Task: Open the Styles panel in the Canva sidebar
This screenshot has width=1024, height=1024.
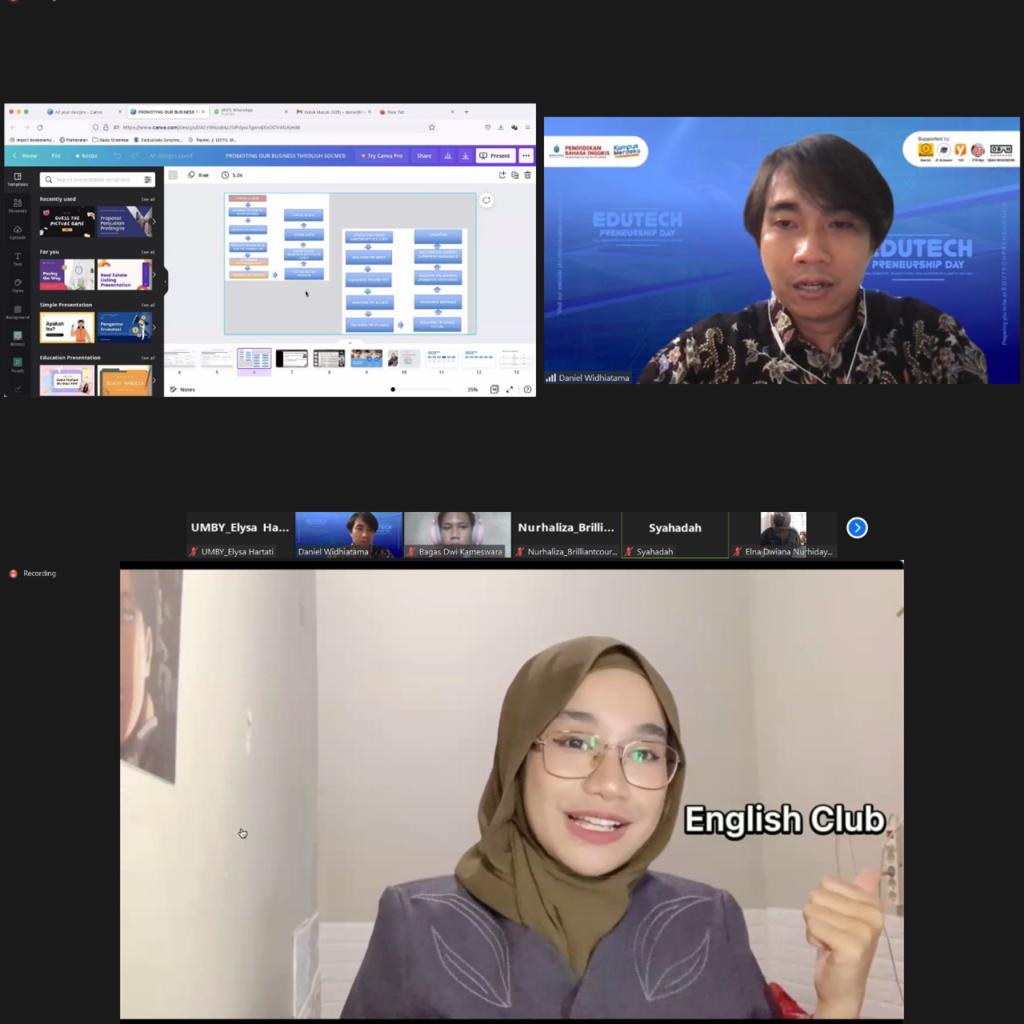Action: click(18, 285)
